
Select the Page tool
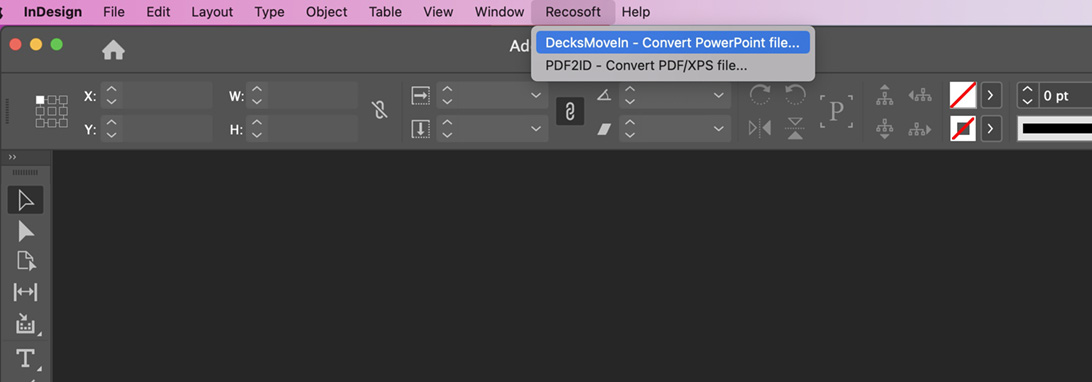tap(26, 261)
